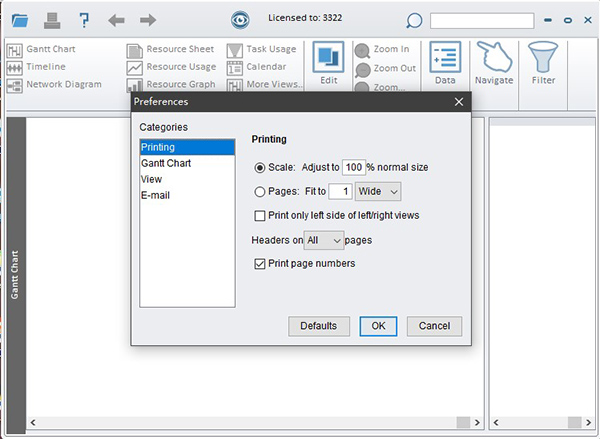600x439 pixels.
Task: Select Printing category
Action: pyautogui.click(x=188, y=147)
